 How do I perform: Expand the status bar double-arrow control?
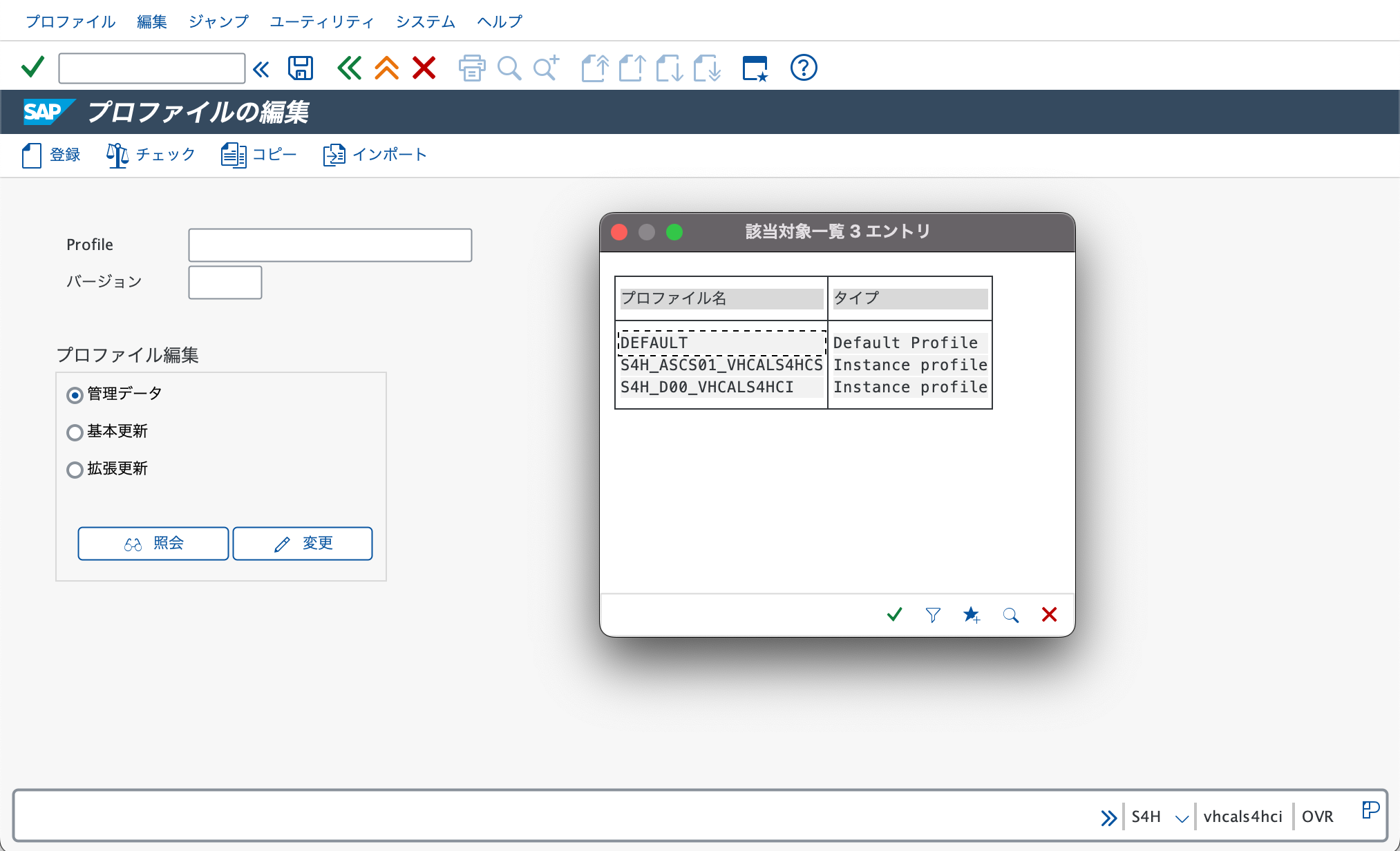(1109, 816)
